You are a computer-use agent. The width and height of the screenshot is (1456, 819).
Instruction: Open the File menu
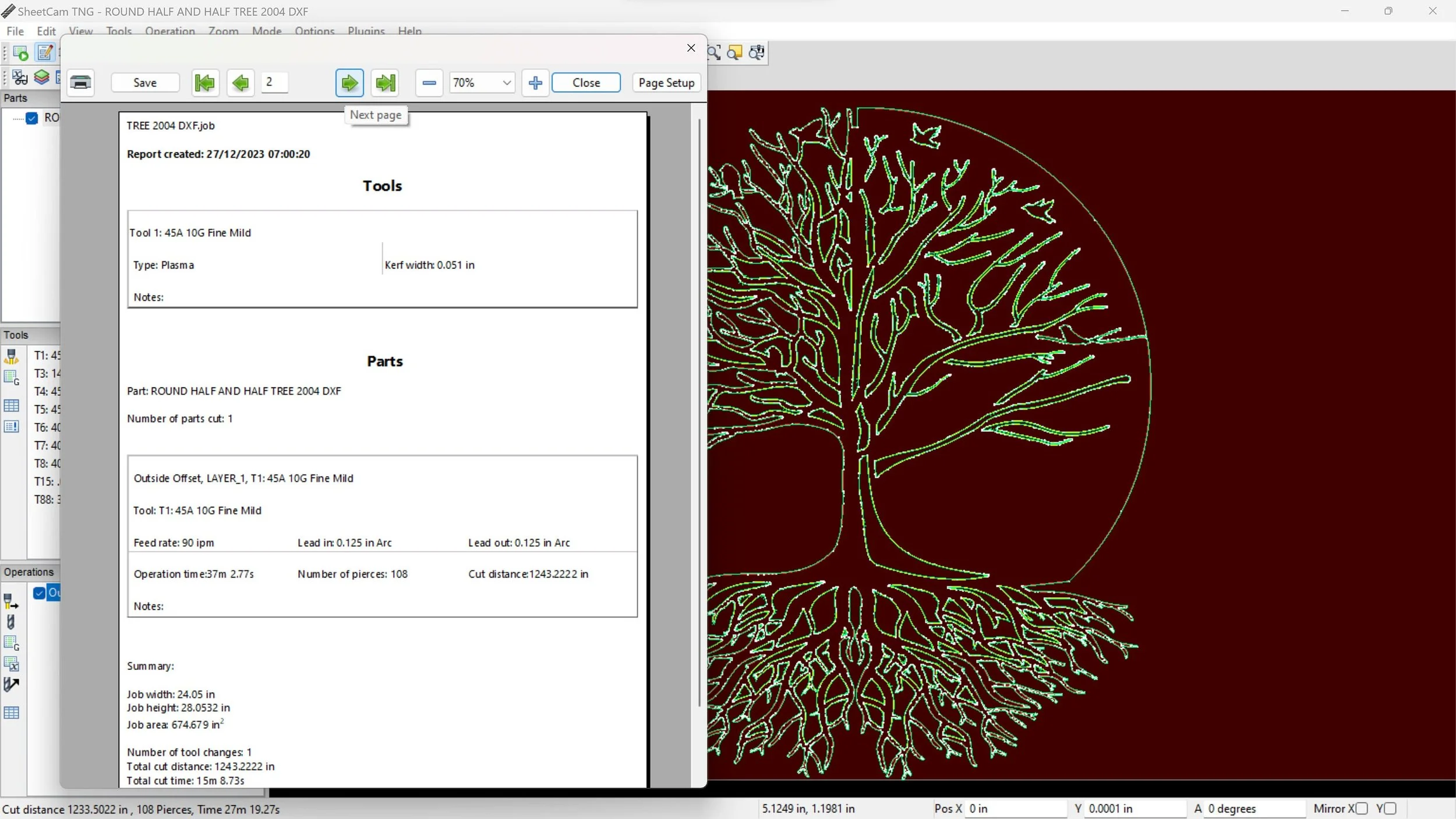15,31
